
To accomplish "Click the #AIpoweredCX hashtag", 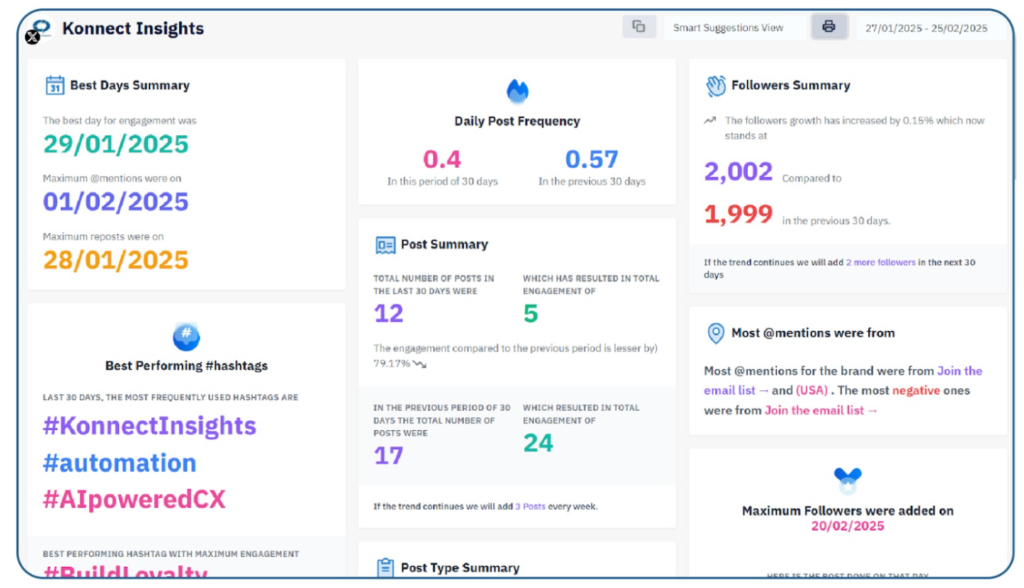I will coord(135,500).
